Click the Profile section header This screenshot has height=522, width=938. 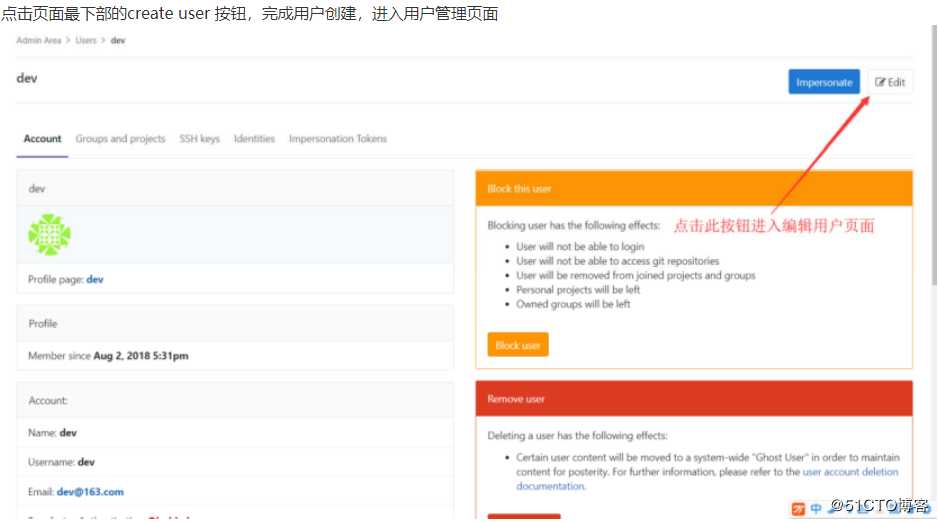click(235, 323)
